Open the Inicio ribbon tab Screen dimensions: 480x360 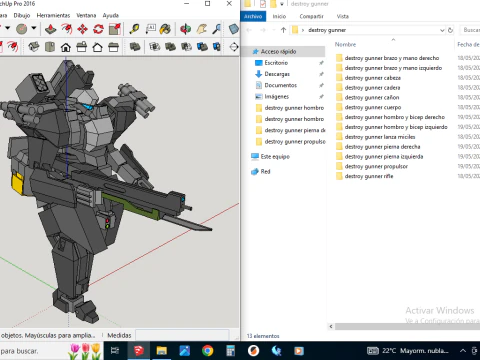pos(279,16)
